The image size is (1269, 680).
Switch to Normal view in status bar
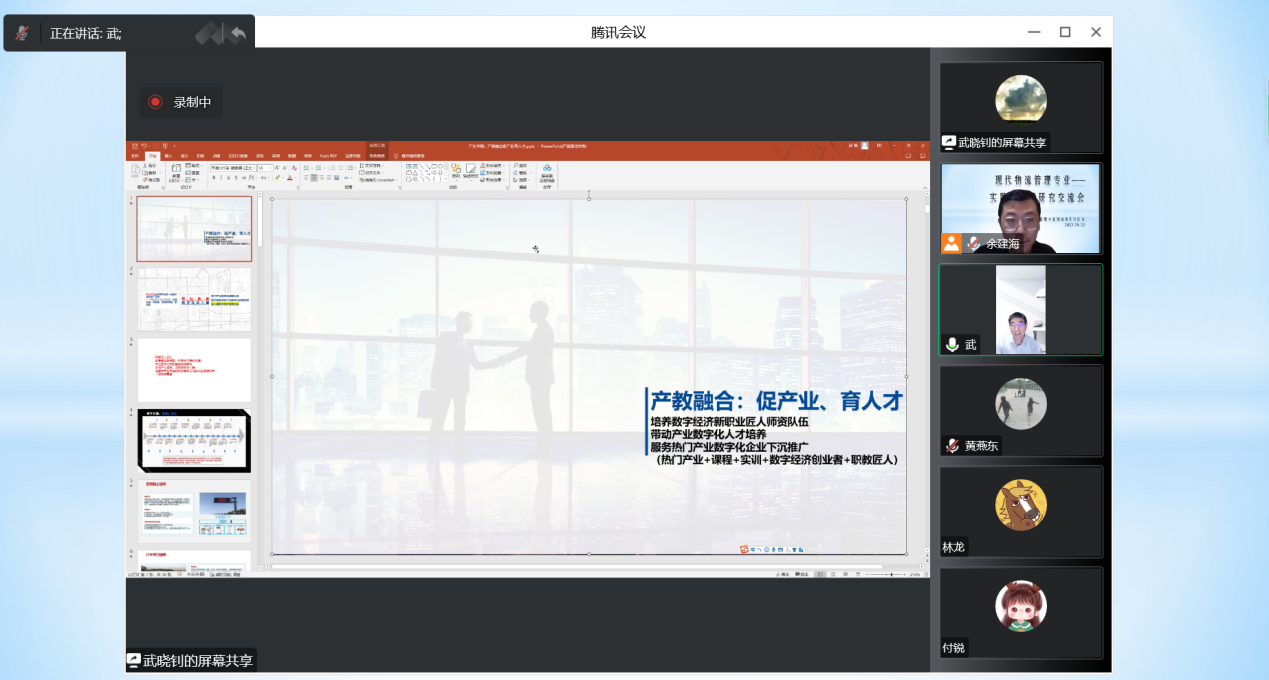click(x=820, y=574)
